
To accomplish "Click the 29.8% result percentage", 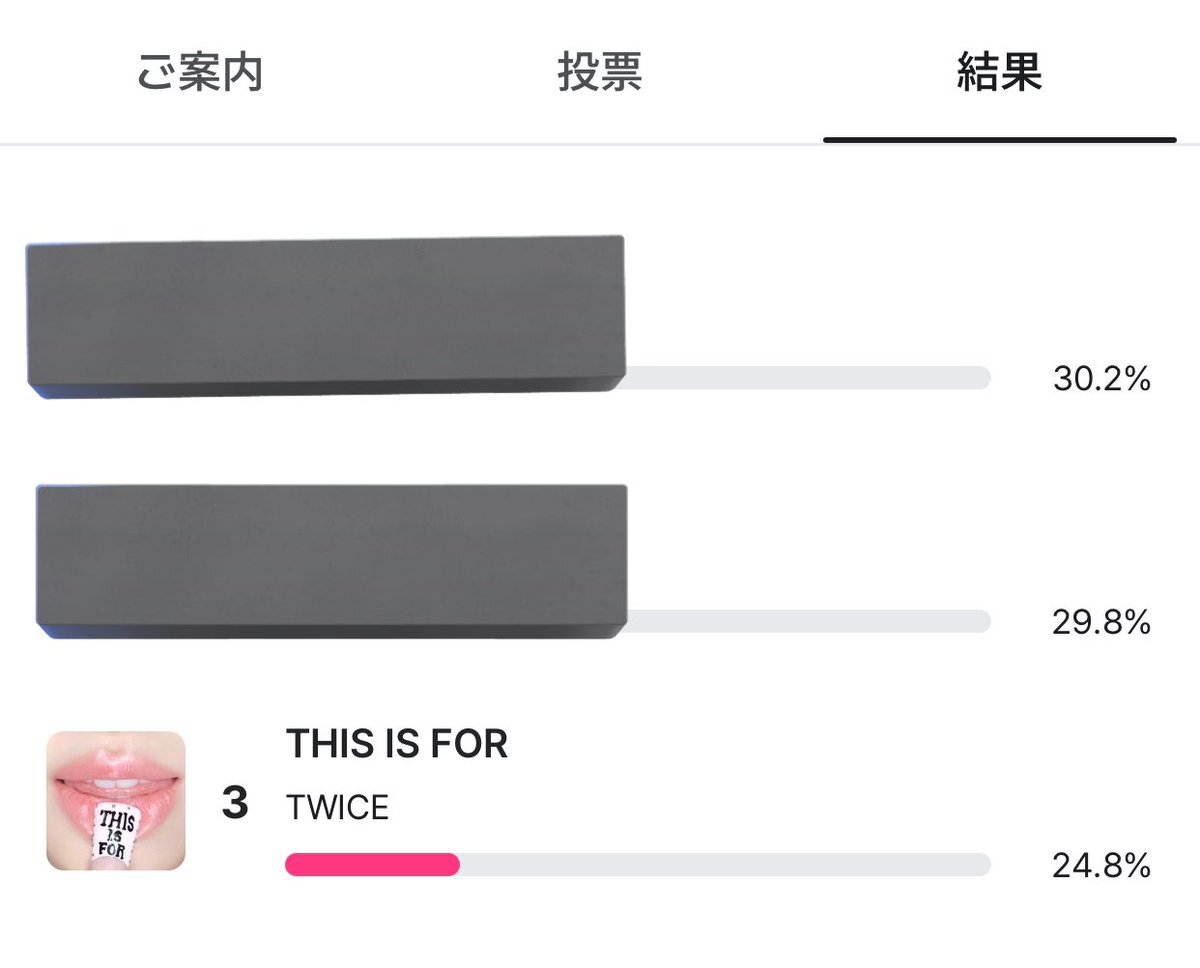I will click(x=1101, y=622).
